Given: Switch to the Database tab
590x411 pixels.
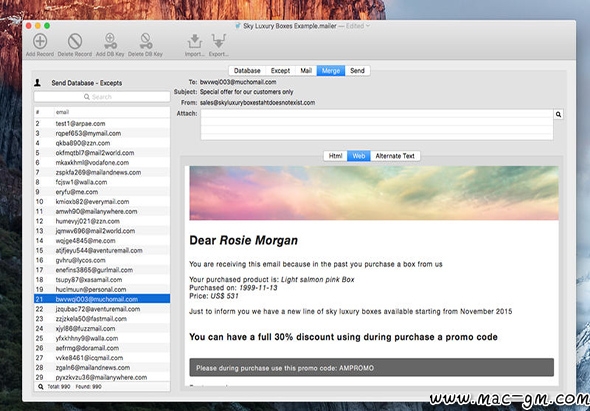Looking at the screenshot, I should [247, 71].
